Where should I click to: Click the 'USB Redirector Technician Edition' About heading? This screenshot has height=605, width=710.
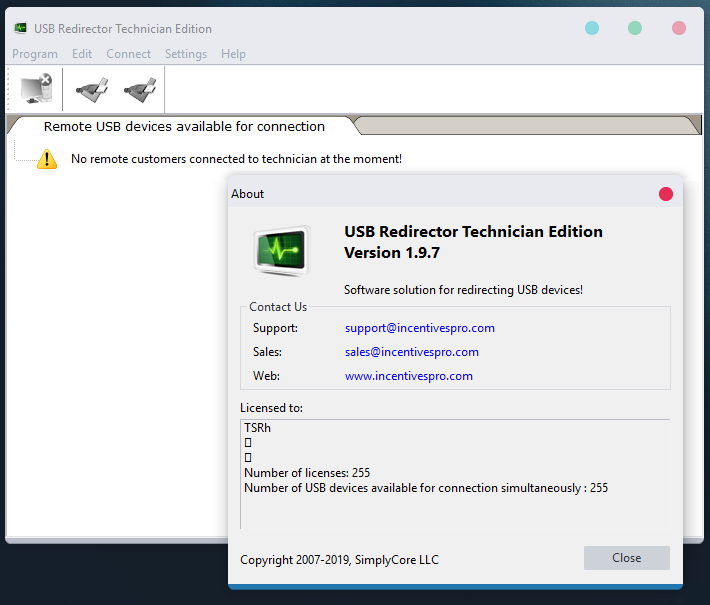[x=473, y=231]
